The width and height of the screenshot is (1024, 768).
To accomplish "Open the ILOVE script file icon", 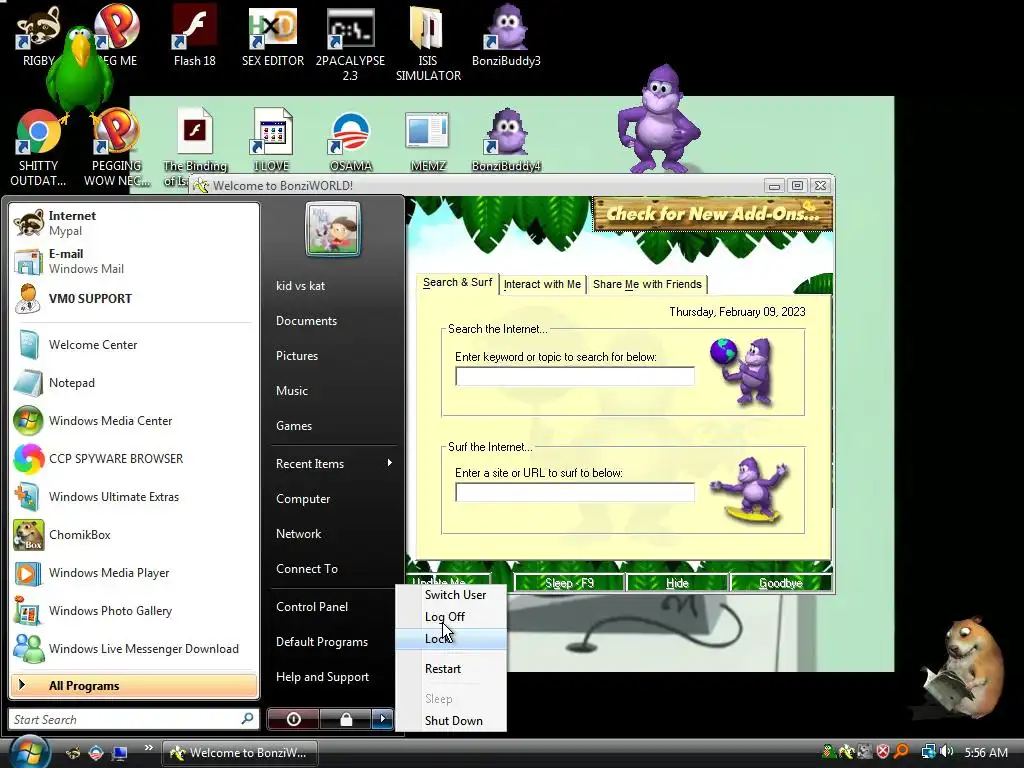I will coord(272,140).
